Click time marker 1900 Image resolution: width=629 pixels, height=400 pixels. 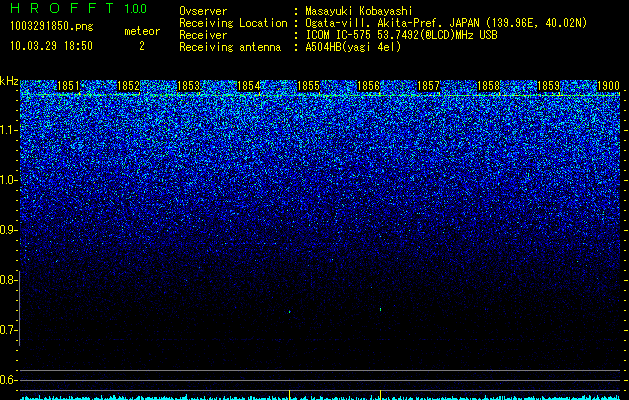click(x=609, y=86)
